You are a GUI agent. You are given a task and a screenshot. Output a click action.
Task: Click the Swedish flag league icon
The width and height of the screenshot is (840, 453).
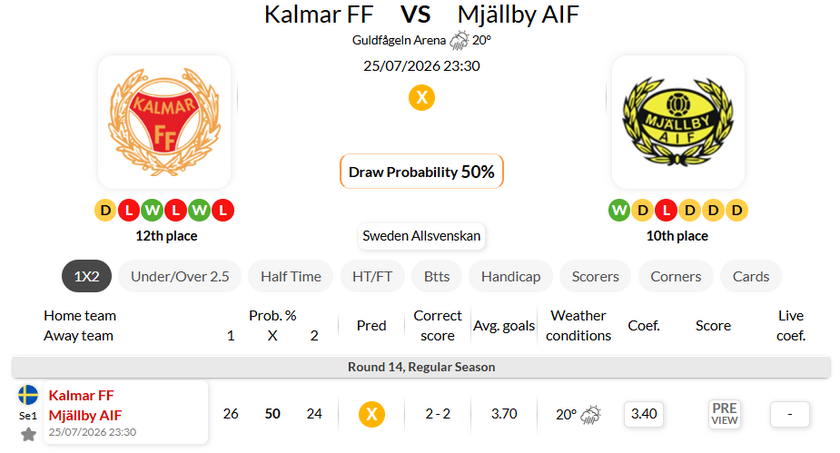(x=28, y=395)
